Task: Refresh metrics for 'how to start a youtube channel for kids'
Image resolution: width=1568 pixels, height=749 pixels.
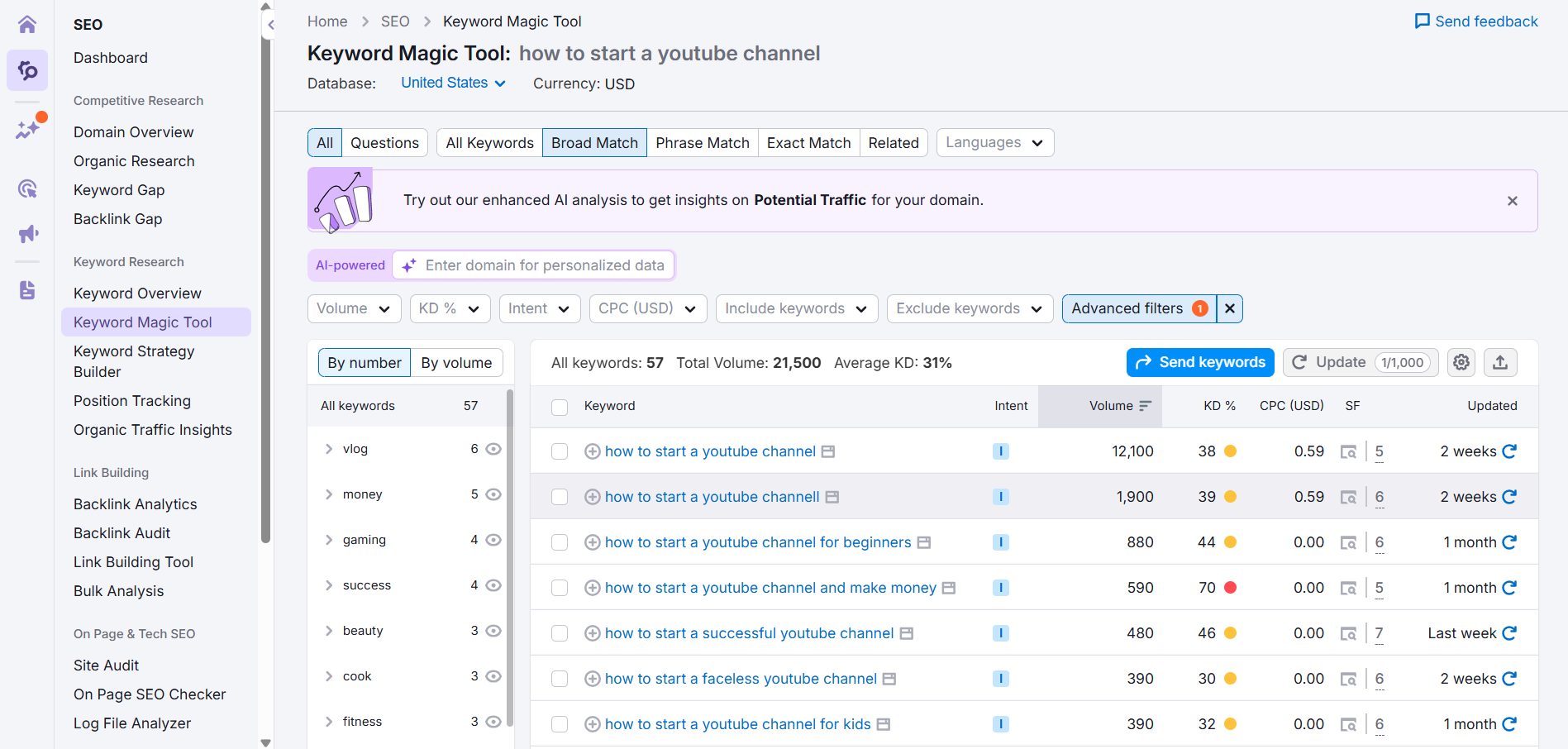Action: tap(1509, 724)
